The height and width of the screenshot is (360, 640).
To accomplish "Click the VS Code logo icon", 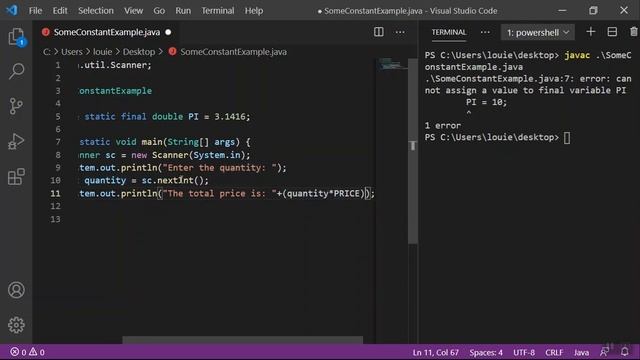I will click(x=11, y=10).
